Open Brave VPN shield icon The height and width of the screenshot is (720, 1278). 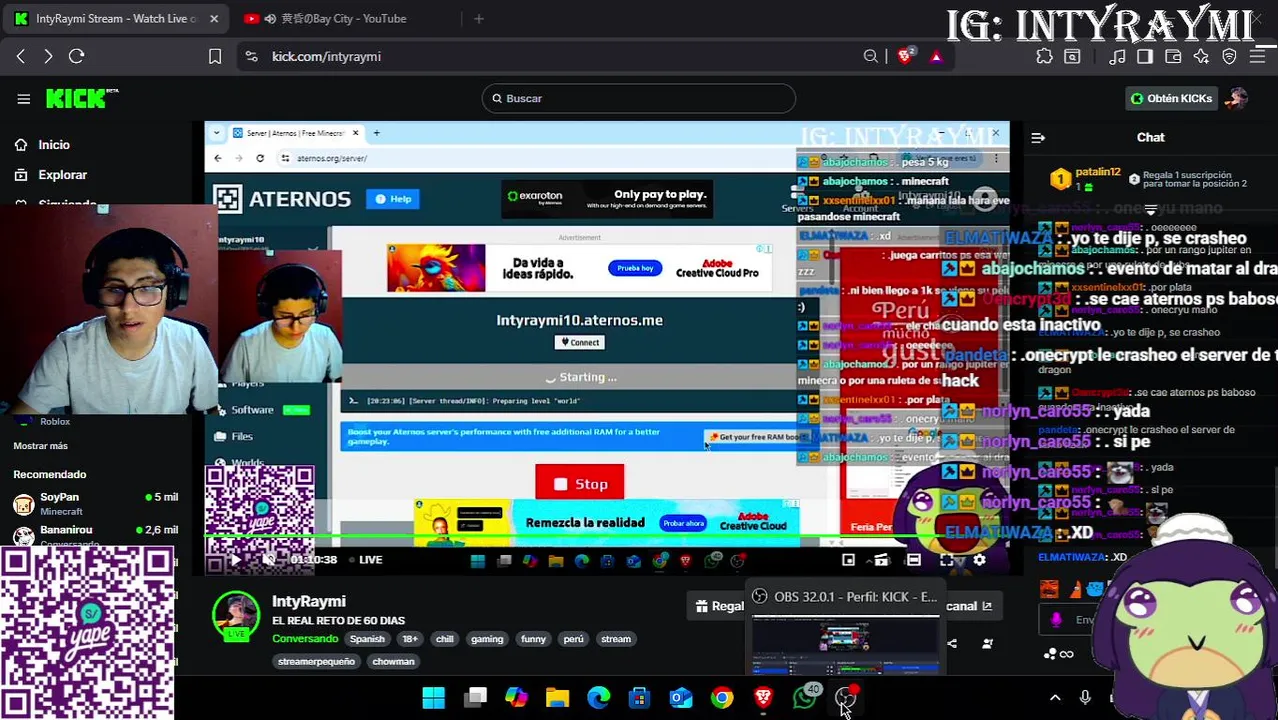(x=1229, y=57)
